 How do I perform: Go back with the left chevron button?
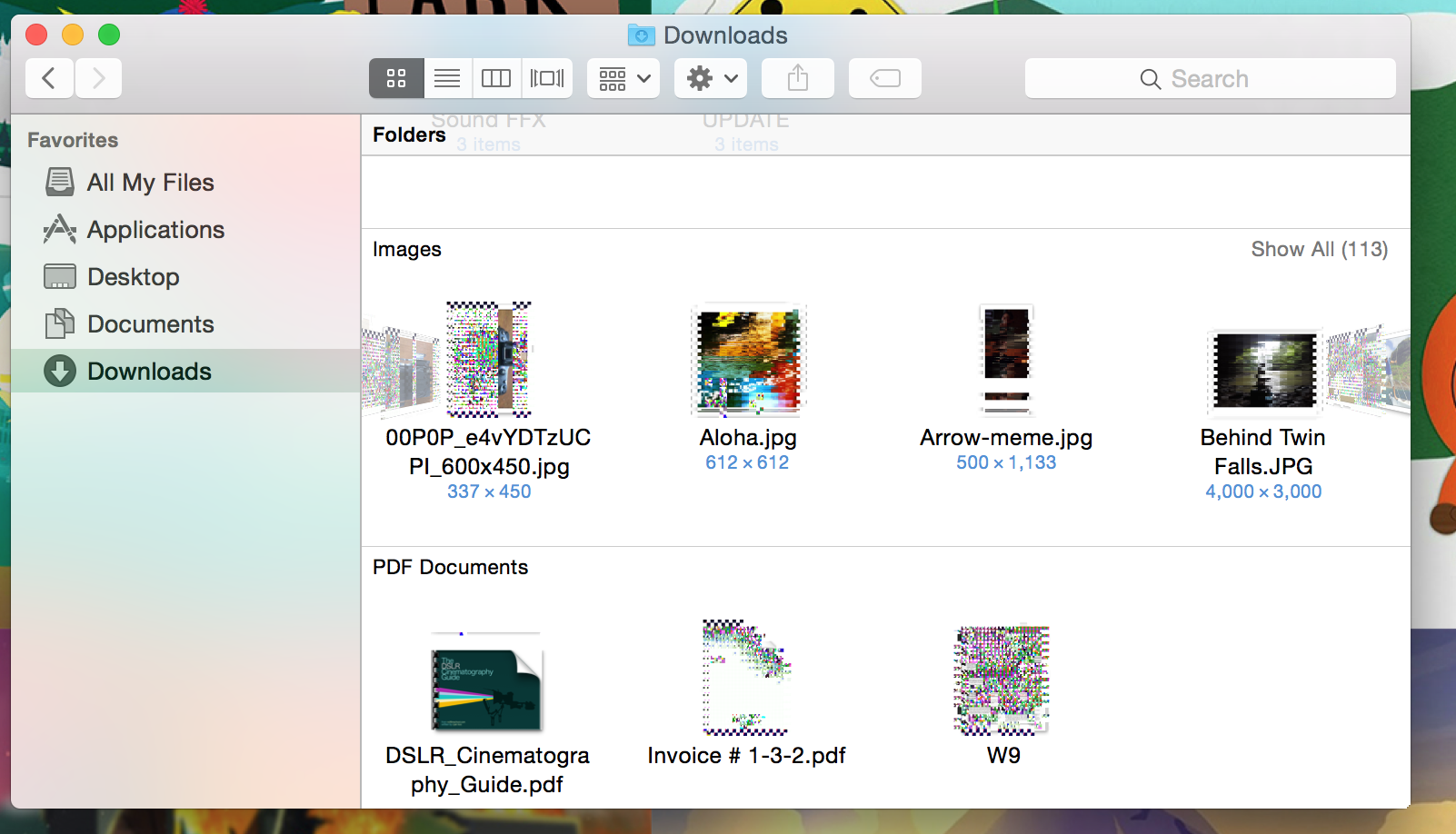[x=50, y=78]
